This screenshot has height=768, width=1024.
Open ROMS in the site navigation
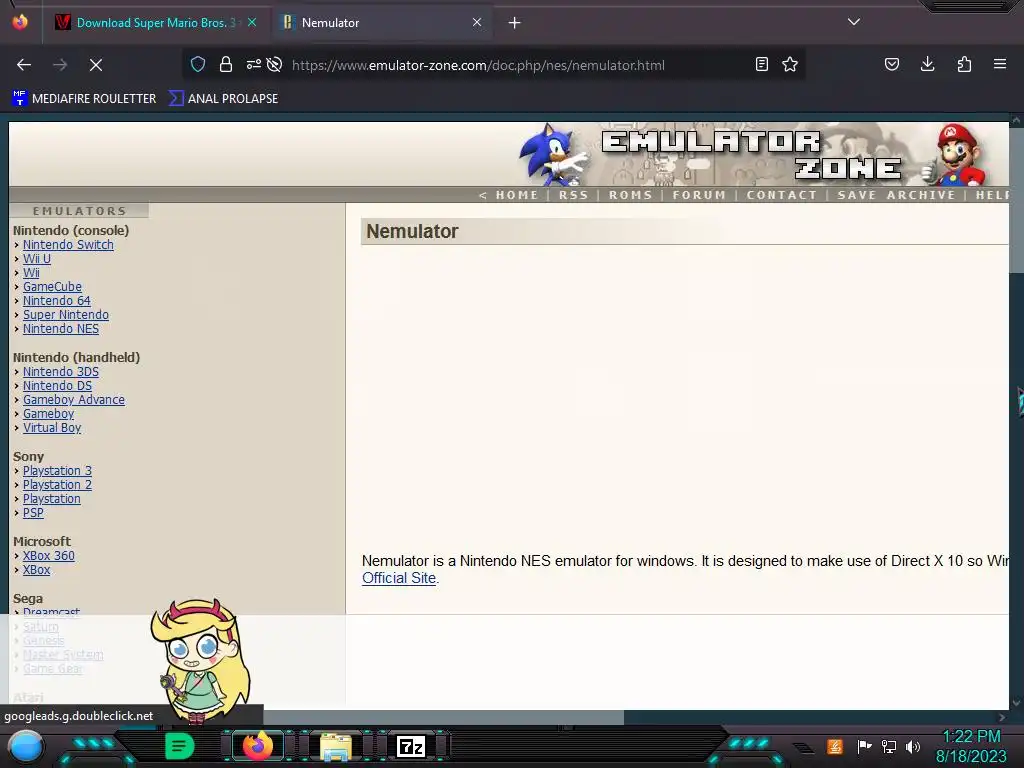pyautogui.click(x=630, y=195)
